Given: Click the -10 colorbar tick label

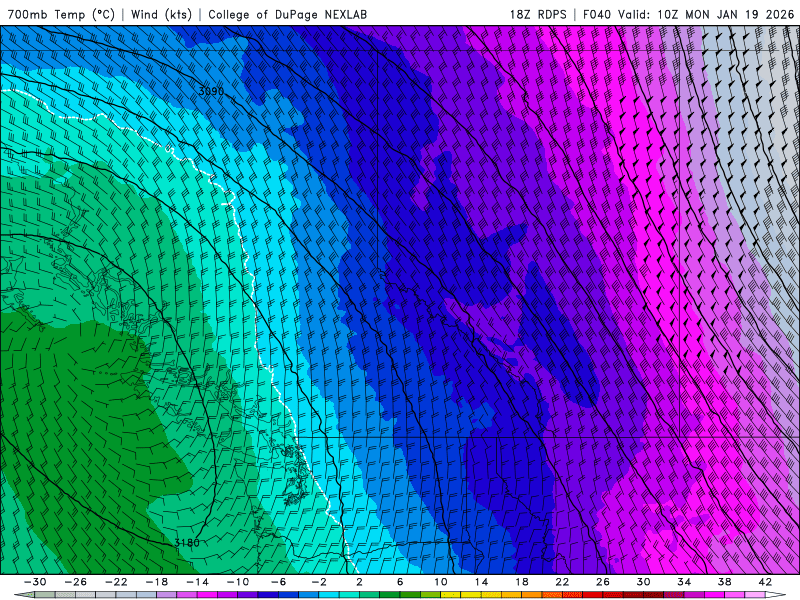Looking at the screenshot, I should pyautogui.click(x=237, y=582).
